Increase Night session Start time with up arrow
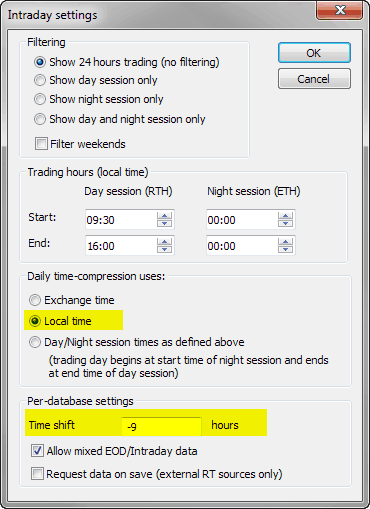This screenshot has width=370, height=509. coord(285,215)
